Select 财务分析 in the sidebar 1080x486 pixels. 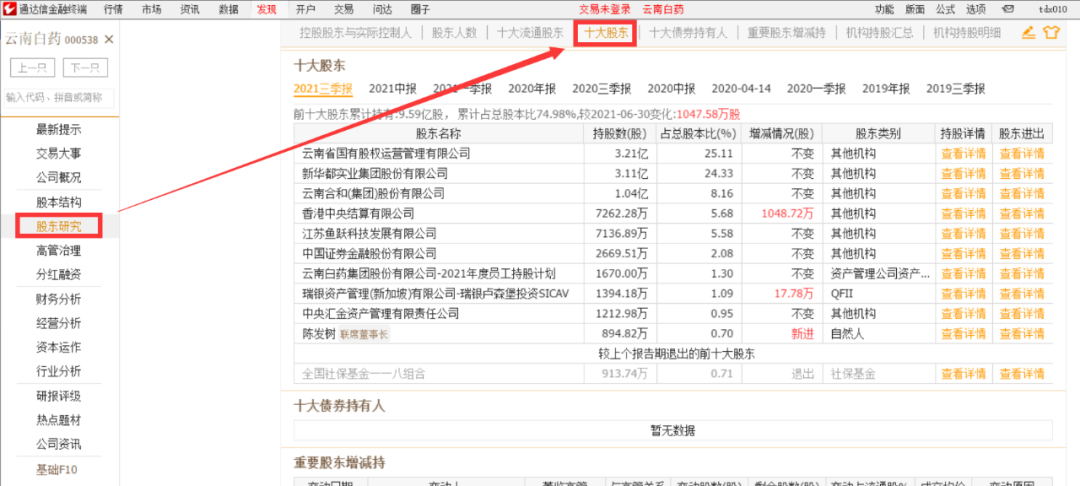59,299
